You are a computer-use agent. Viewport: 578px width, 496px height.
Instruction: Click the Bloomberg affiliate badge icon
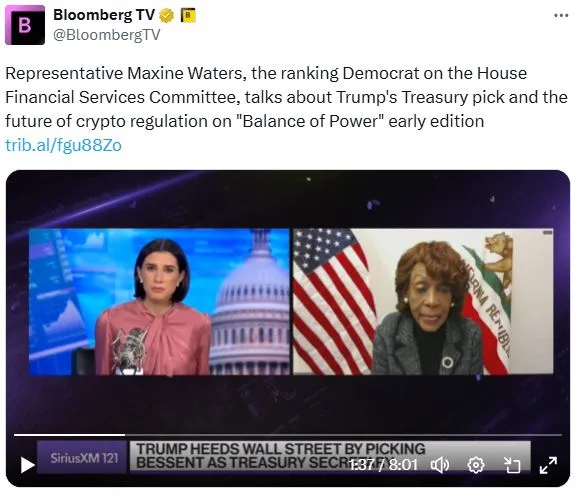coord(188,15)
